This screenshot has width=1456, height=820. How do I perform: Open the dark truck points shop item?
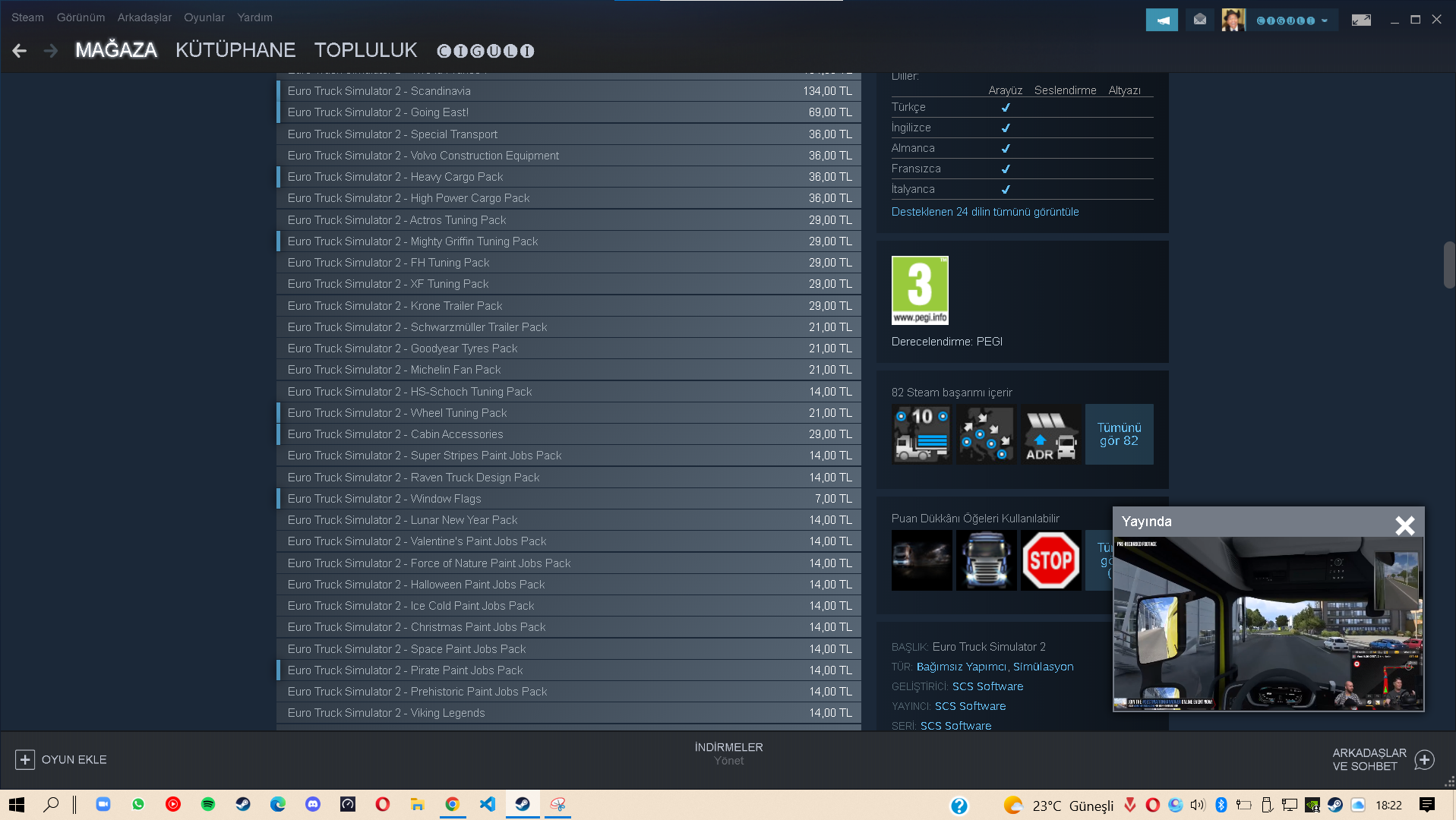[921, 560]
